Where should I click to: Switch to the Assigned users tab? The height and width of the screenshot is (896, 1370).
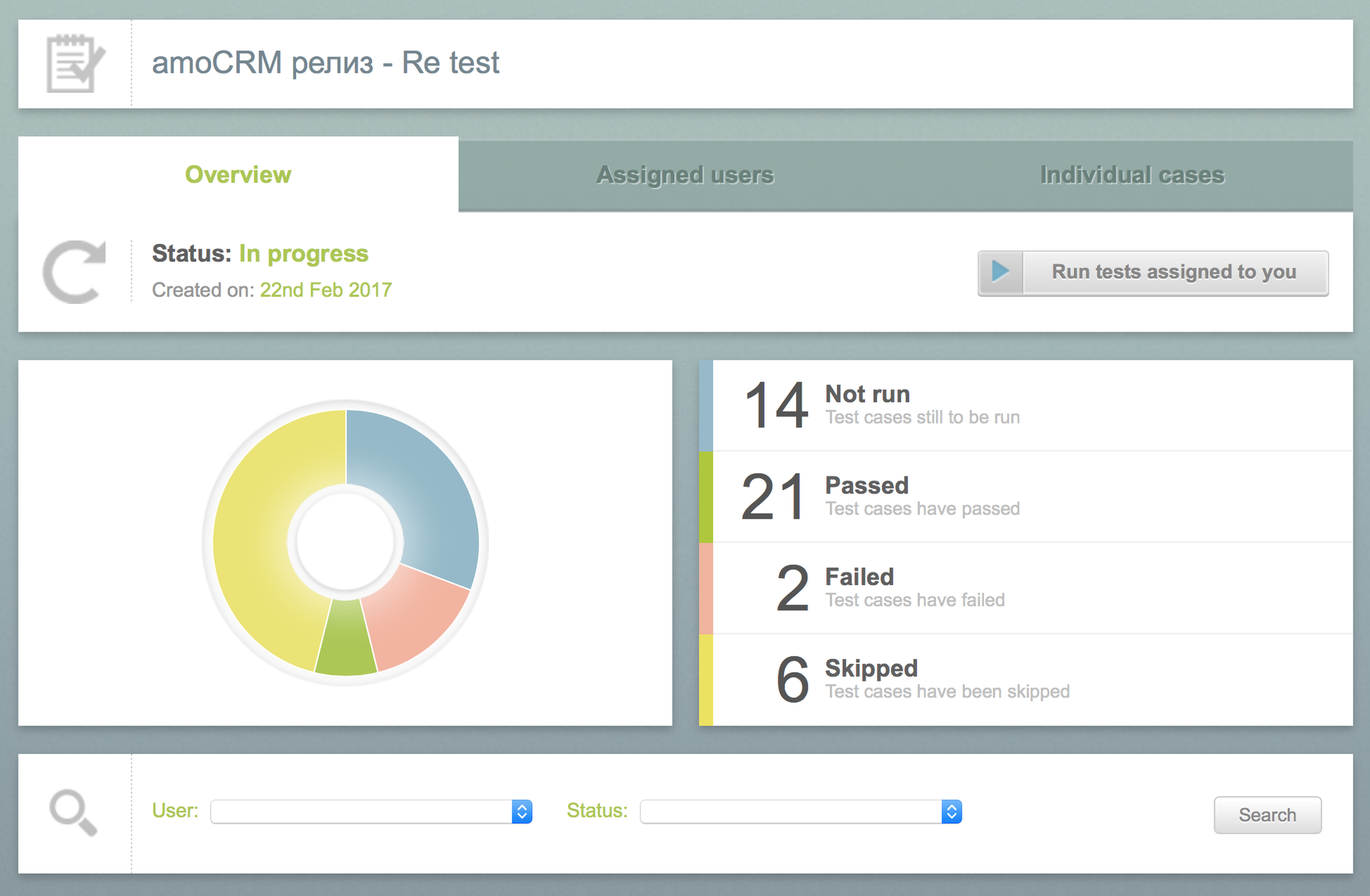[684, 175]
